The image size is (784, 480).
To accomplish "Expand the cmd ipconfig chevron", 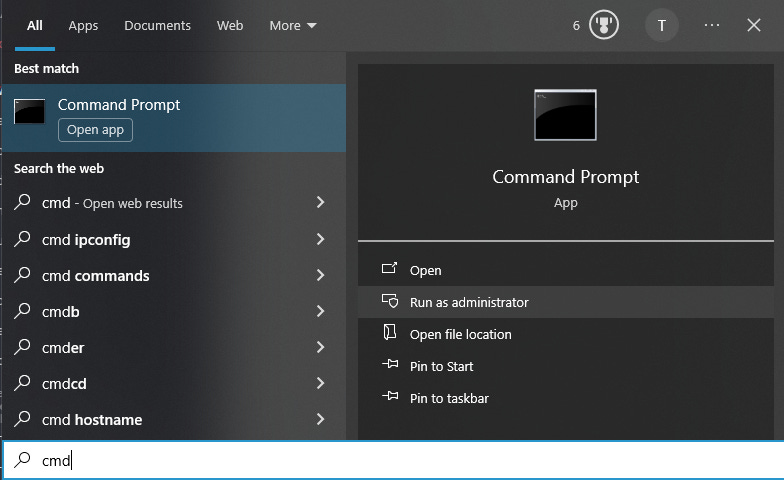I will (320, 239).
